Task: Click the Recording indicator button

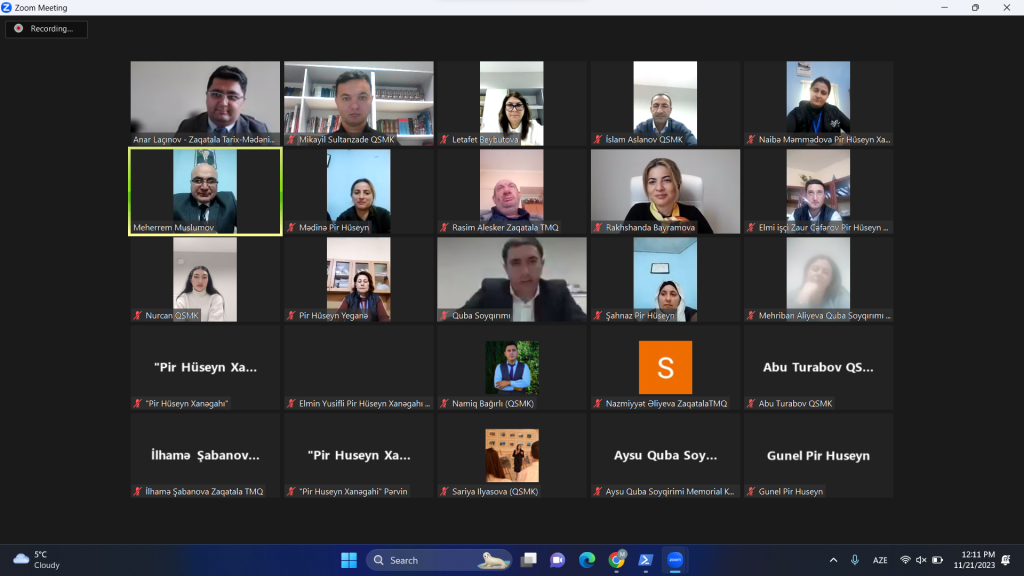Action: pos(46,29)
